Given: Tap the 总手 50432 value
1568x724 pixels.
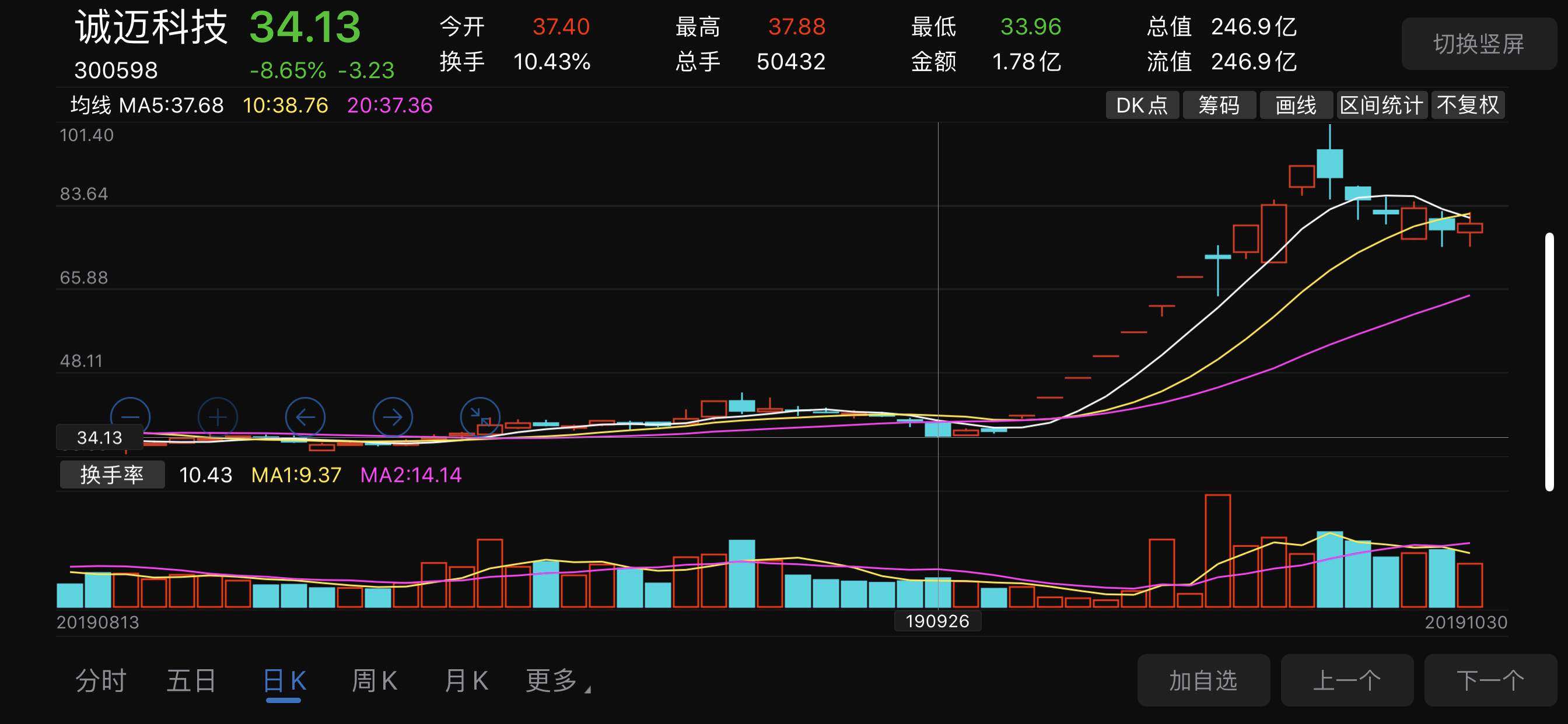Looking at the screenshot, I should (790, 61).
